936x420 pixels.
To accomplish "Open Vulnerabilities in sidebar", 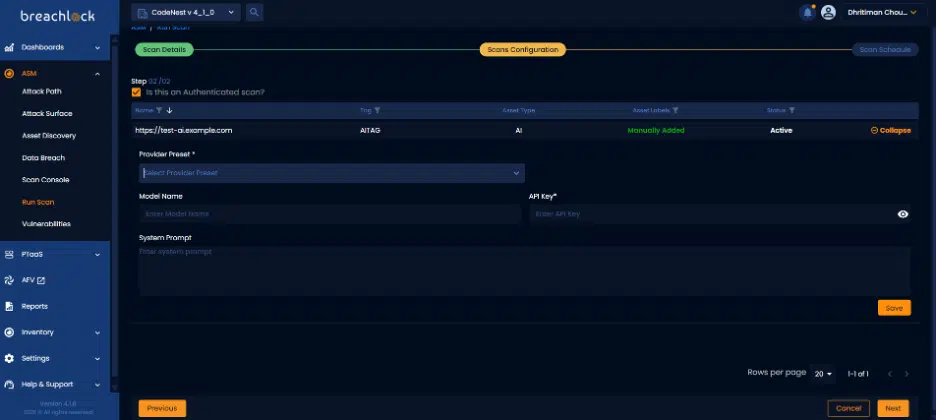I will click(x=47, y=224).
